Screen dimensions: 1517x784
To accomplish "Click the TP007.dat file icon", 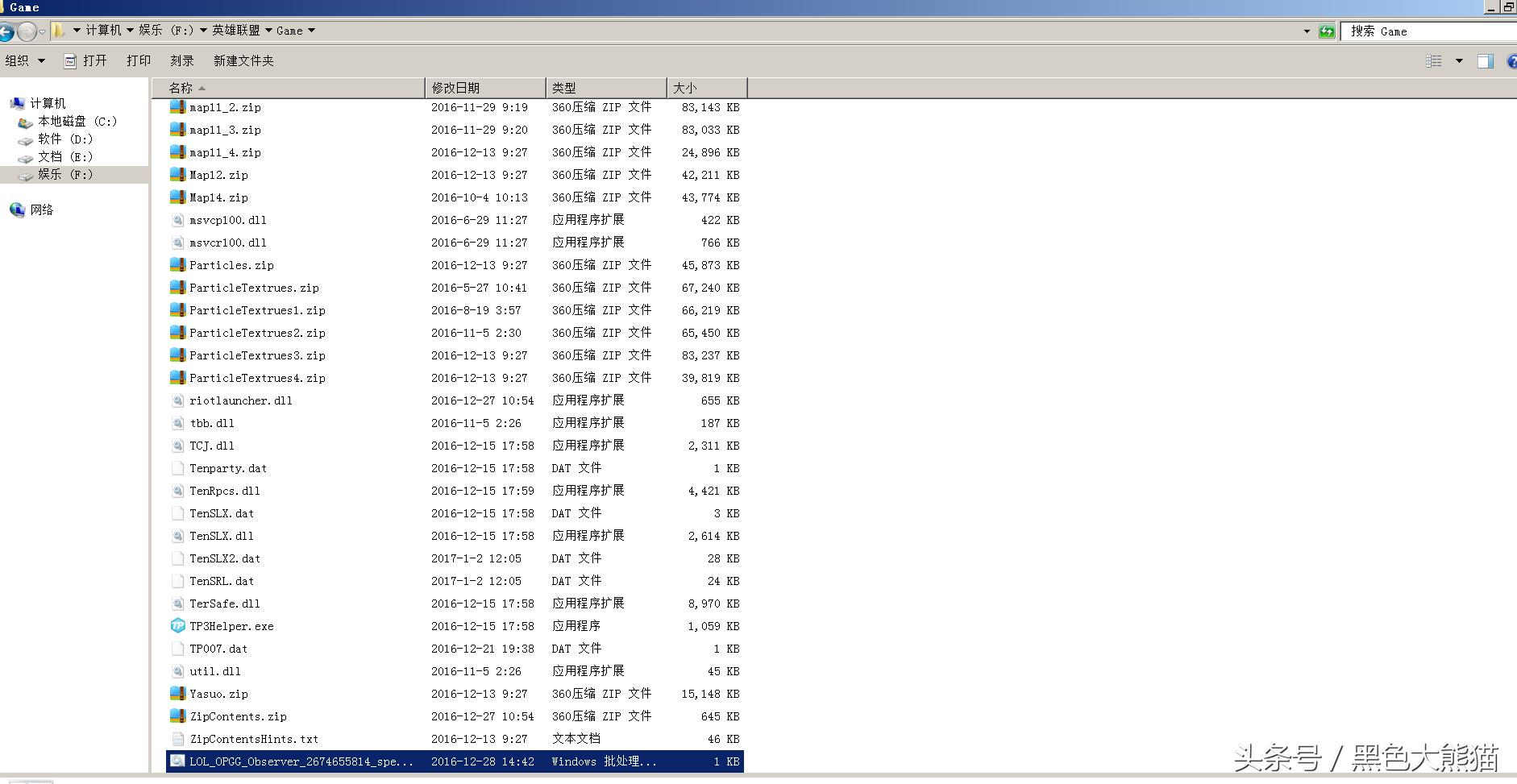I will (x=177, y=649).
